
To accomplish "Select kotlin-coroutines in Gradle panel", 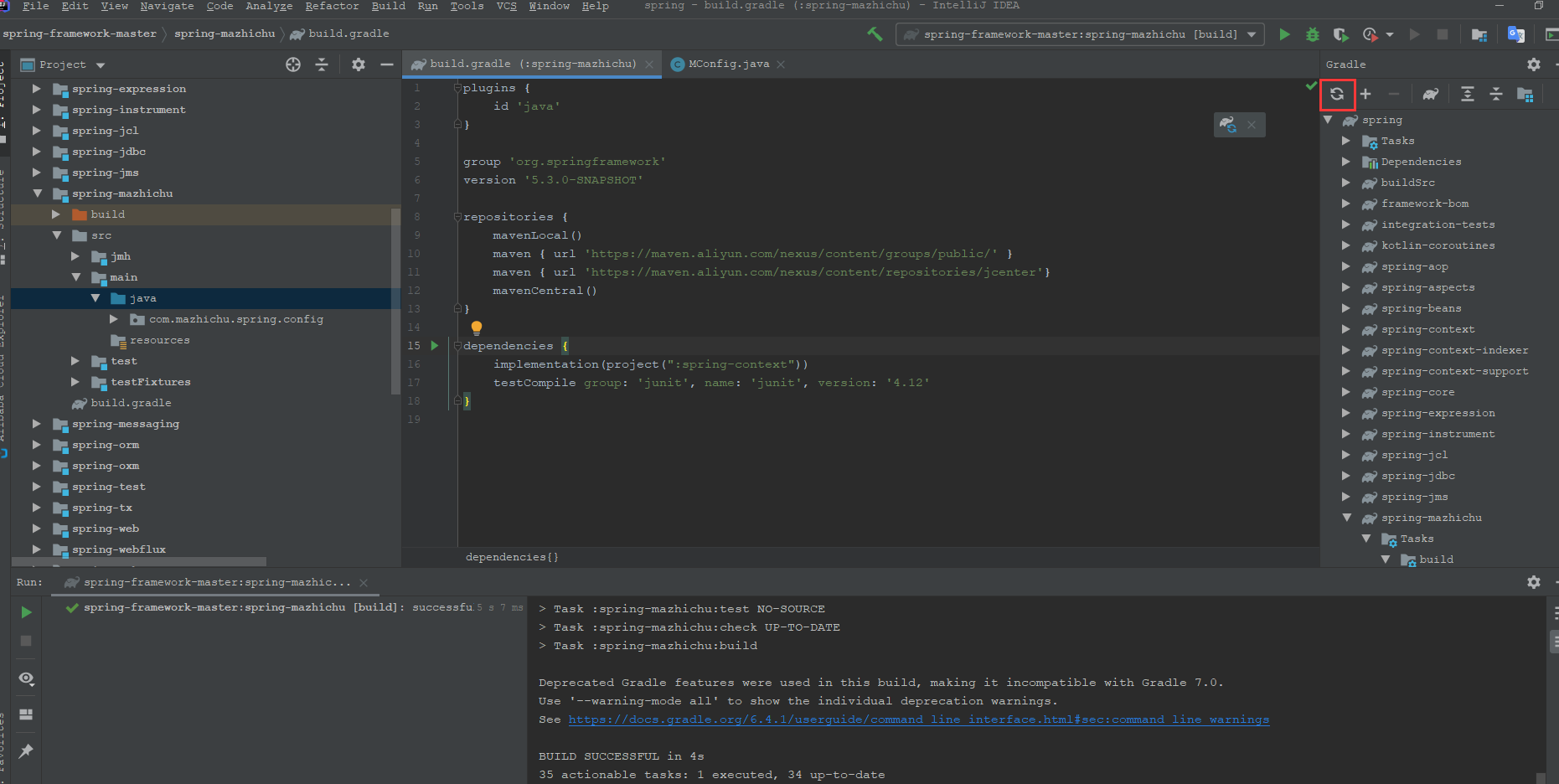I will (x=1438, y=245).
